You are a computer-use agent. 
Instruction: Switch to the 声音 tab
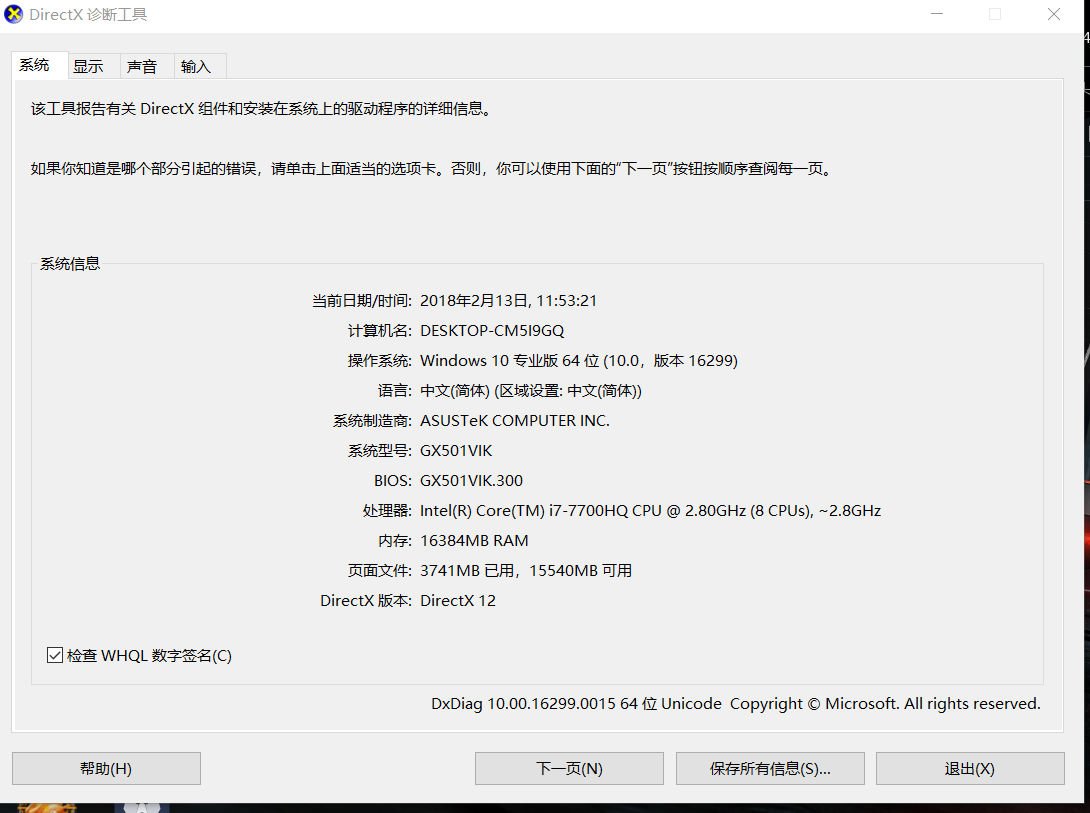tap(146, 66)
